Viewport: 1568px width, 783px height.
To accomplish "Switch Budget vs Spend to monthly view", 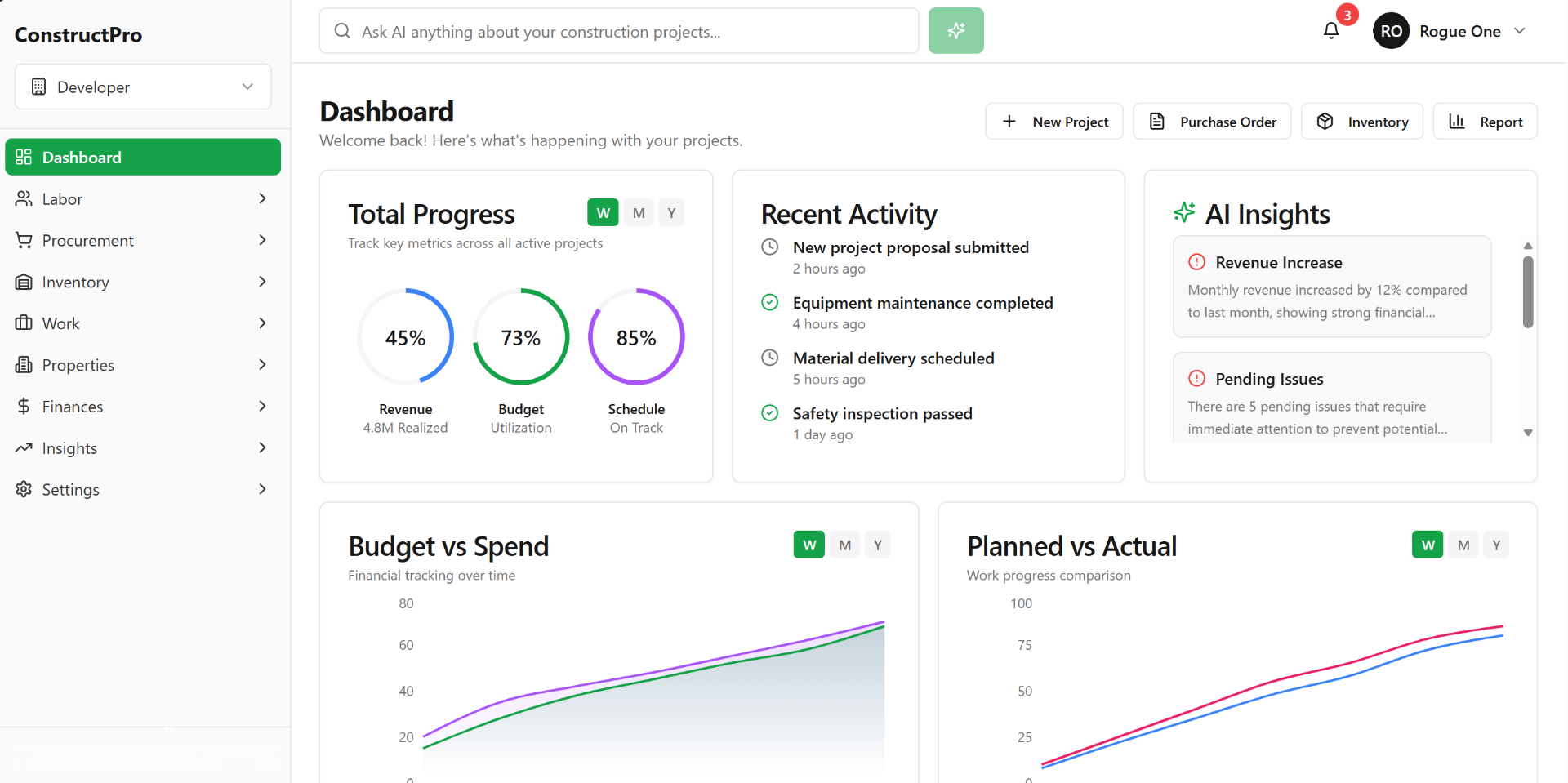I will coord(845,544).
